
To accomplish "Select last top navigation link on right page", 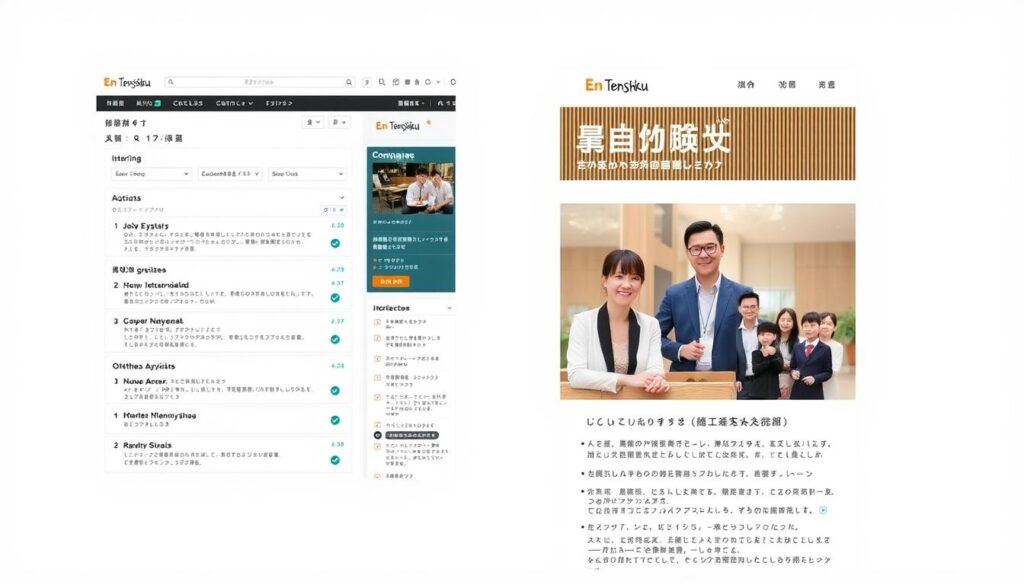I will tap(827, 85).
